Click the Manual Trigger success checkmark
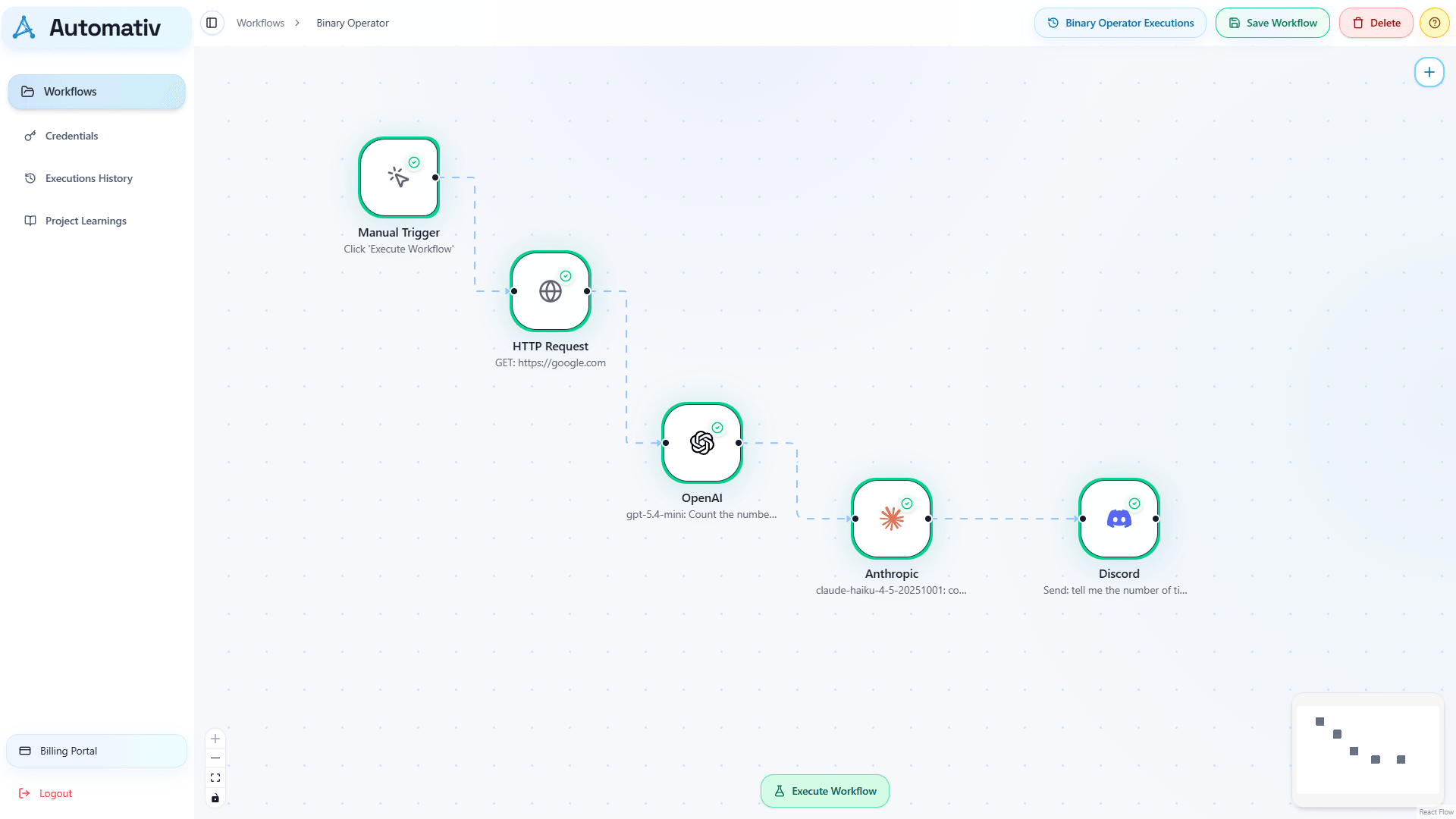Viewport: 1456px width, 819px height. pos(414,162)
